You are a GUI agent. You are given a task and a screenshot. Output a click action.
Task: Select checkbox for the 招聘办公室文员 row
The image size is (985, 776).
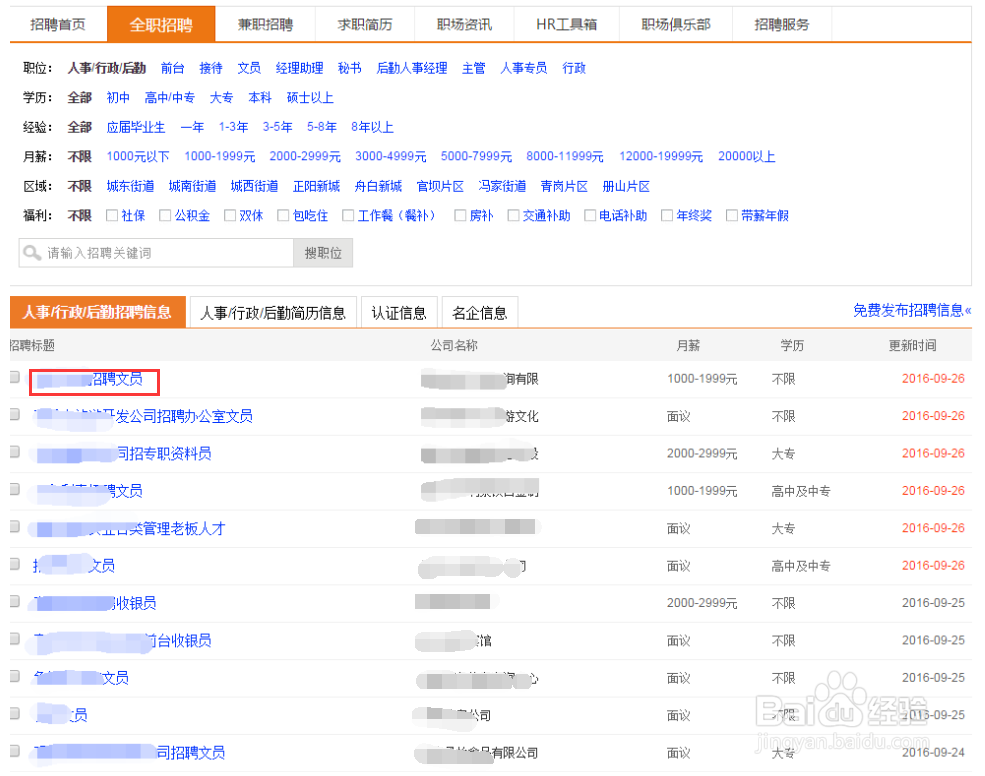(x=14, y=414)
